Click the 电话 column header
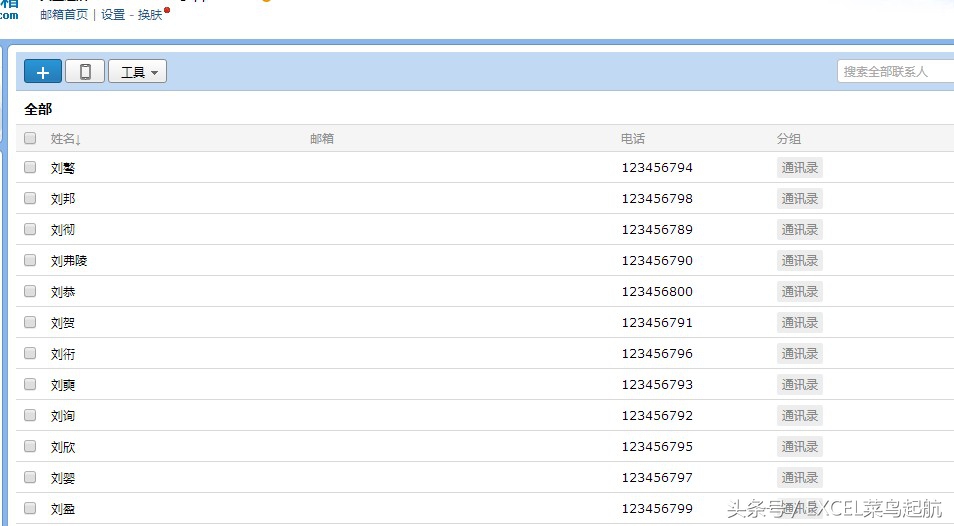 (x=633, y=139)
